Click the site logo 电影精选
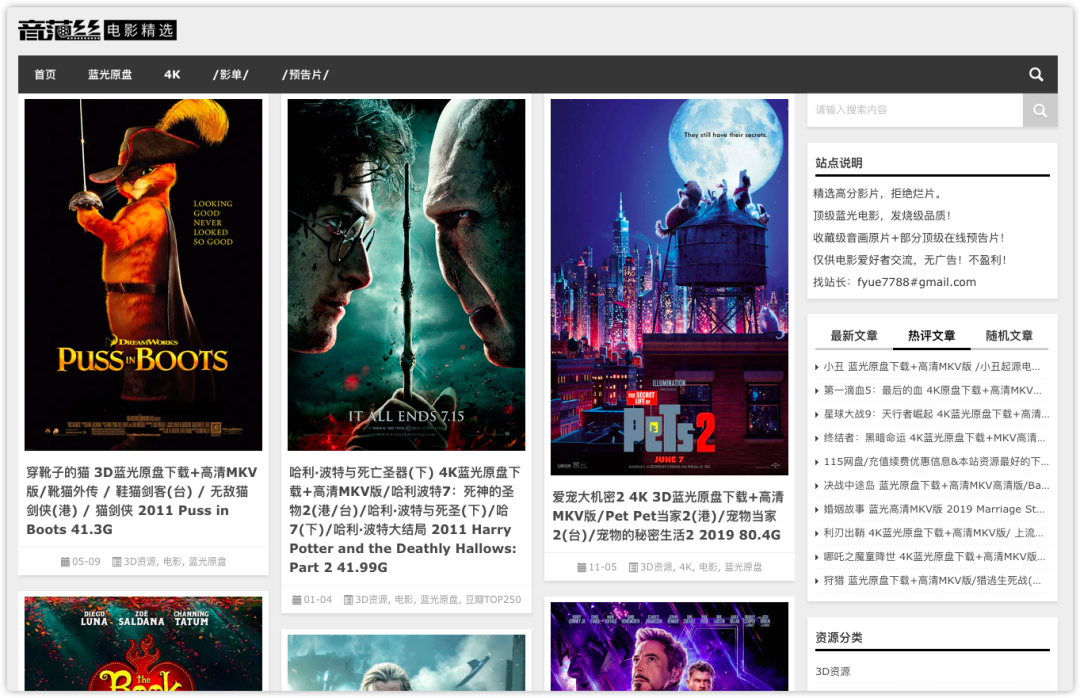Viewport: 1080px width, 698px height. pos(97,30)
